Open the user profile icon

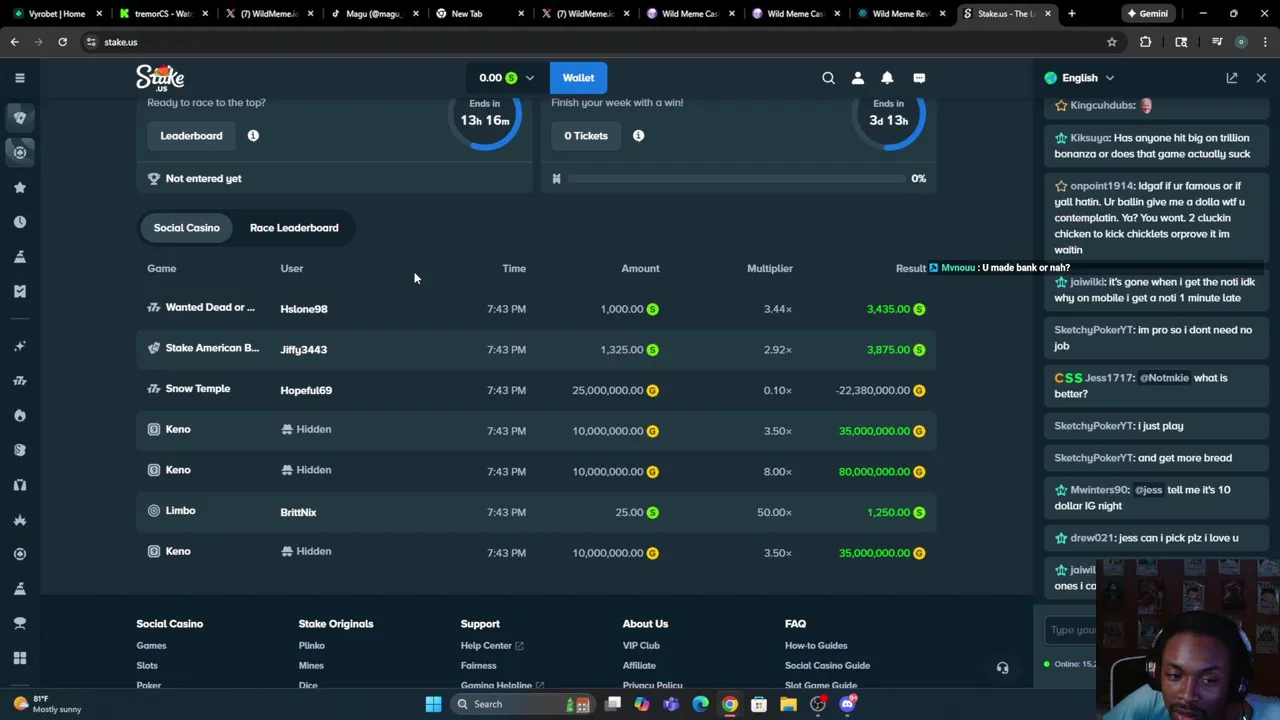pos(857,78)
